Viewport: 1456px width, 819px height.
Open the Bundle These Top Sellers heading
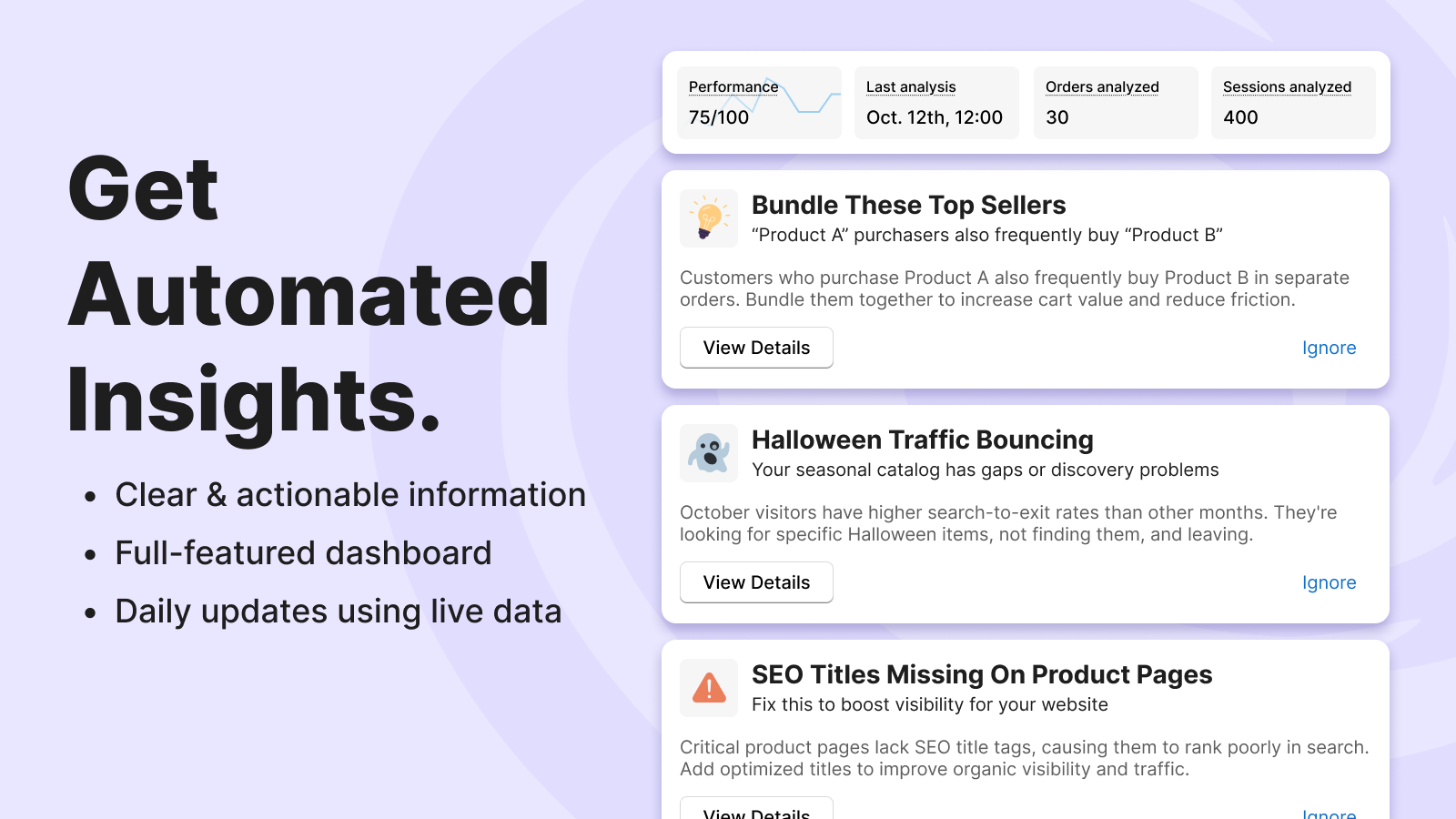pyautogui.click(x=908, y=205)
